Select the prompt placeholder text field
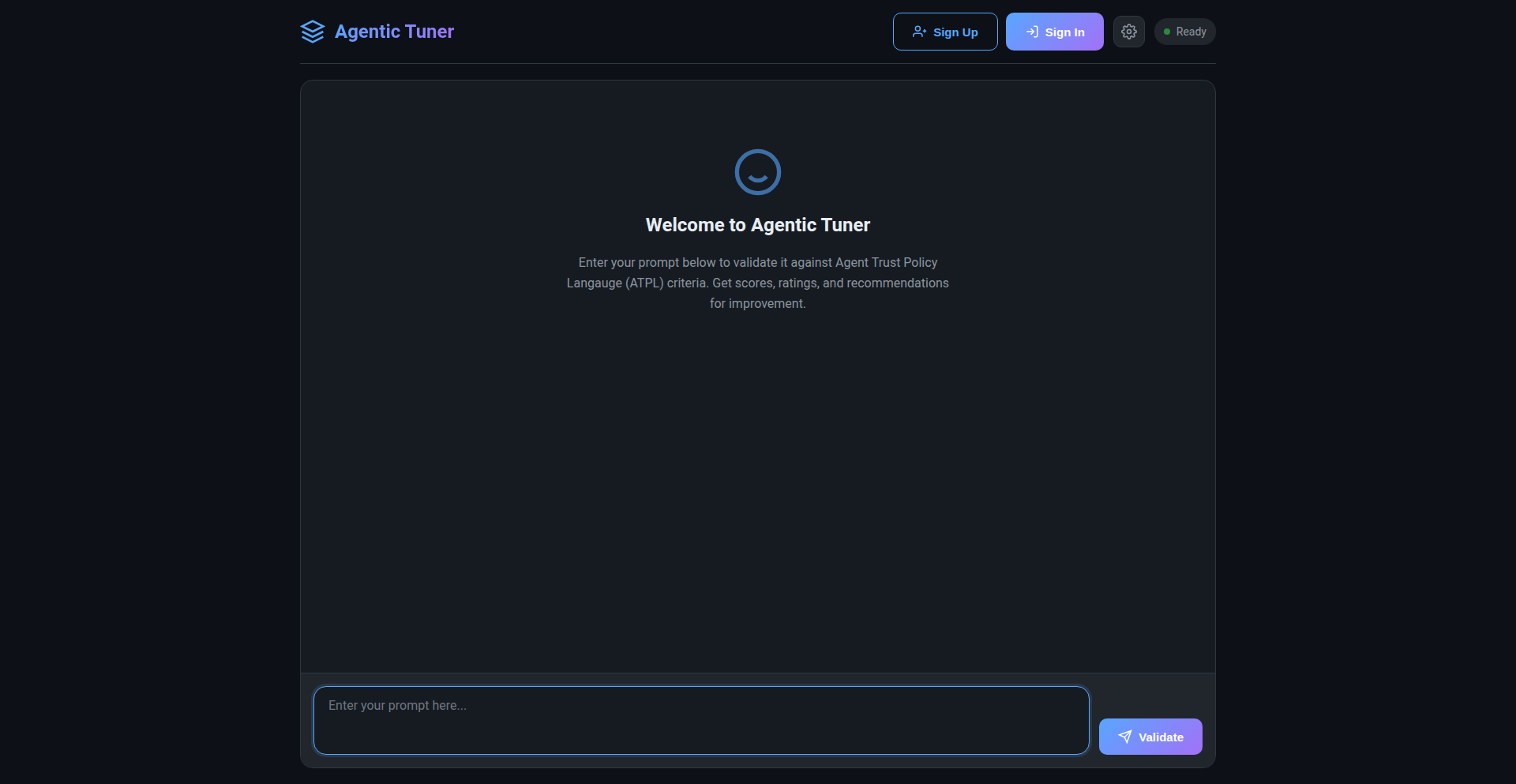The image size is (1516, 784). tap(700, 705)
